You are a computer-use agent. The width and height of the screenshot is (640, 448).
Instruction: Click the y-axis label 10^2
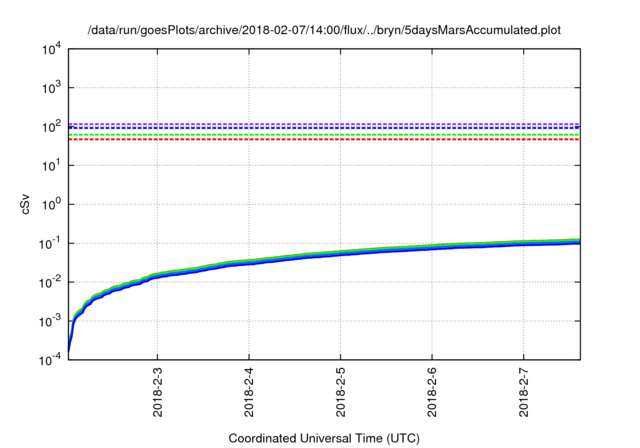click(51, 126)
